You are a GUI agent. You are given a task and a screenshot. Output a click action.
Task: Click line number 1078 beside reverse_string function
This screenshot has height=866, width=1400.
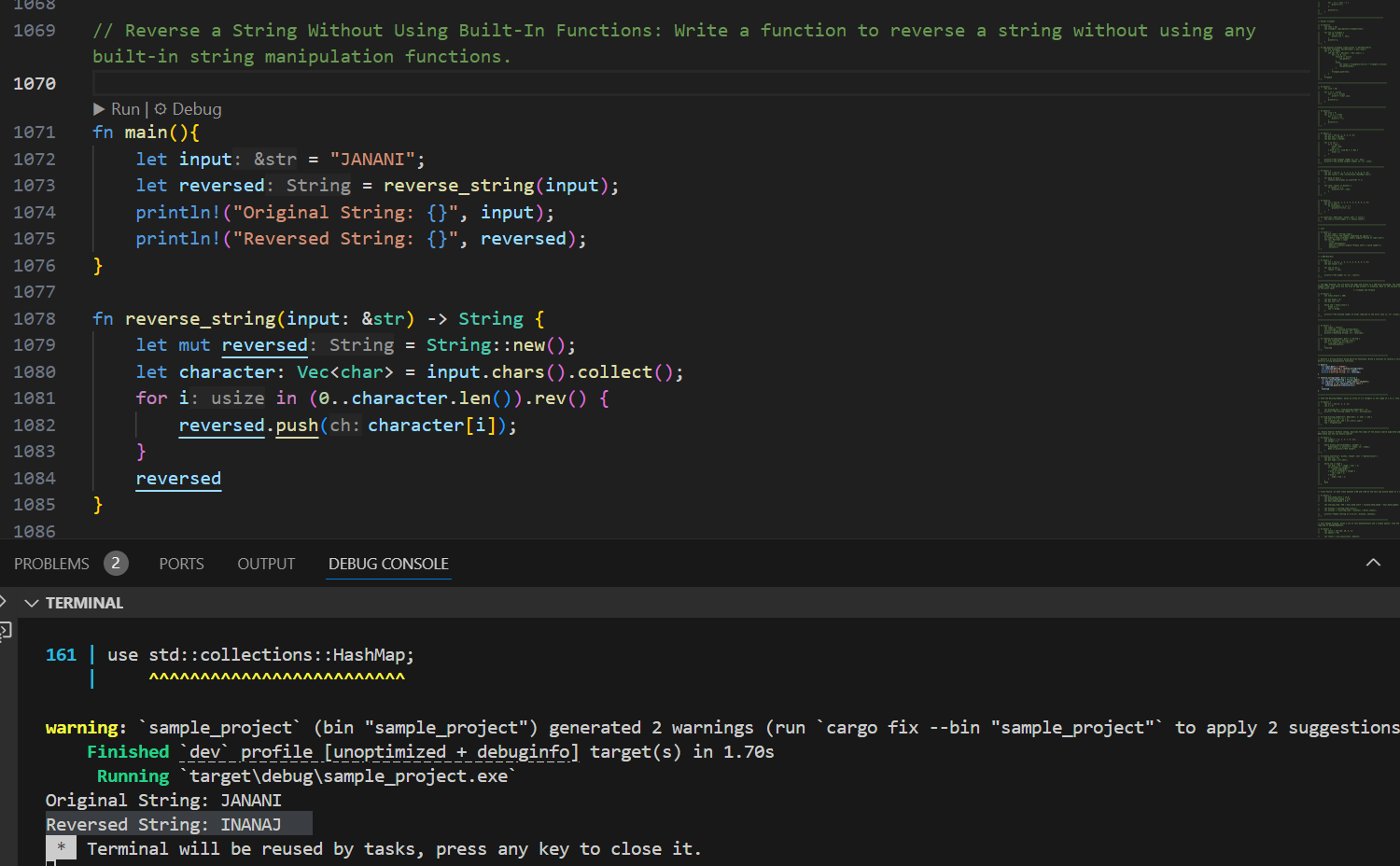[35, 319]
